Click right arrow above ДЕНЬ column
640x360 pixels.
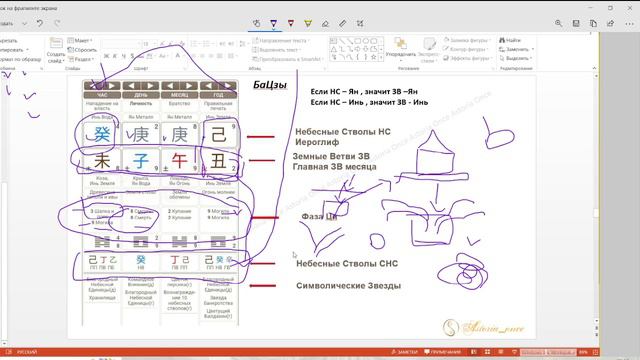point(150,86)
